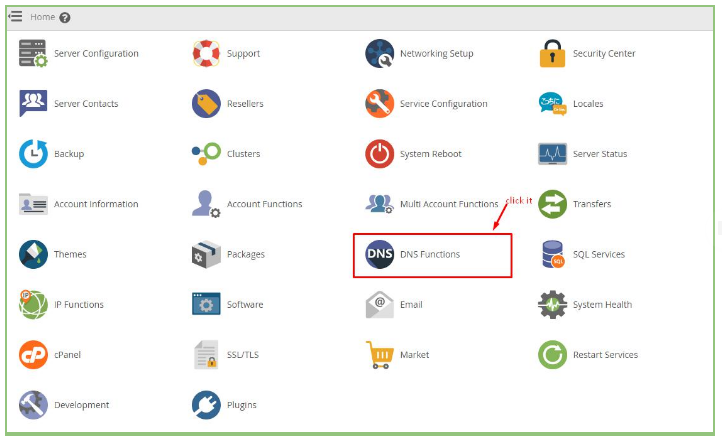Click the Email envelope icon
This screenshot has width=722, height=440.
[x=379, y=304]
